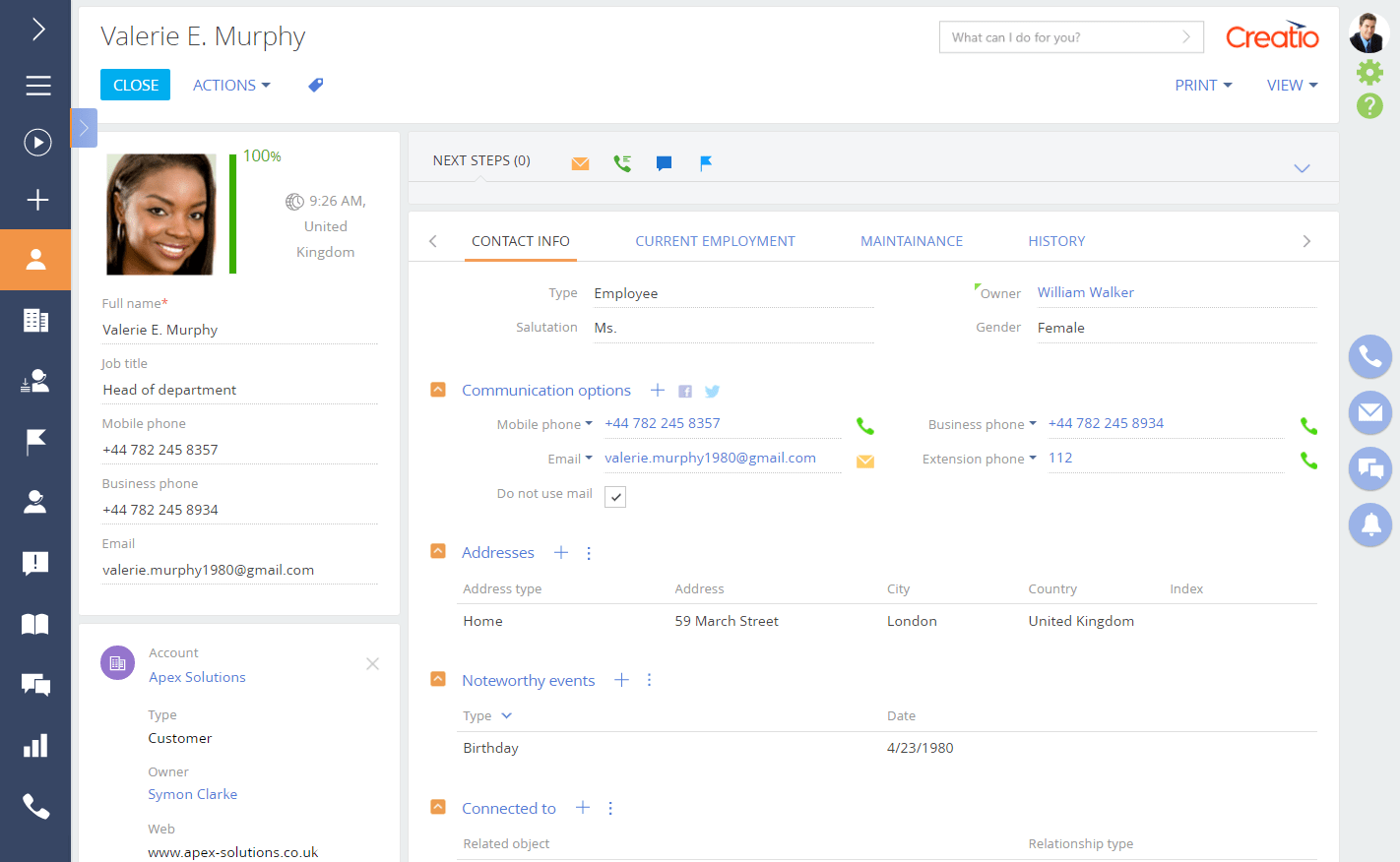Open the Apex Solutions account link
This screenshot has height=862, width=1400.
point(197,677)
